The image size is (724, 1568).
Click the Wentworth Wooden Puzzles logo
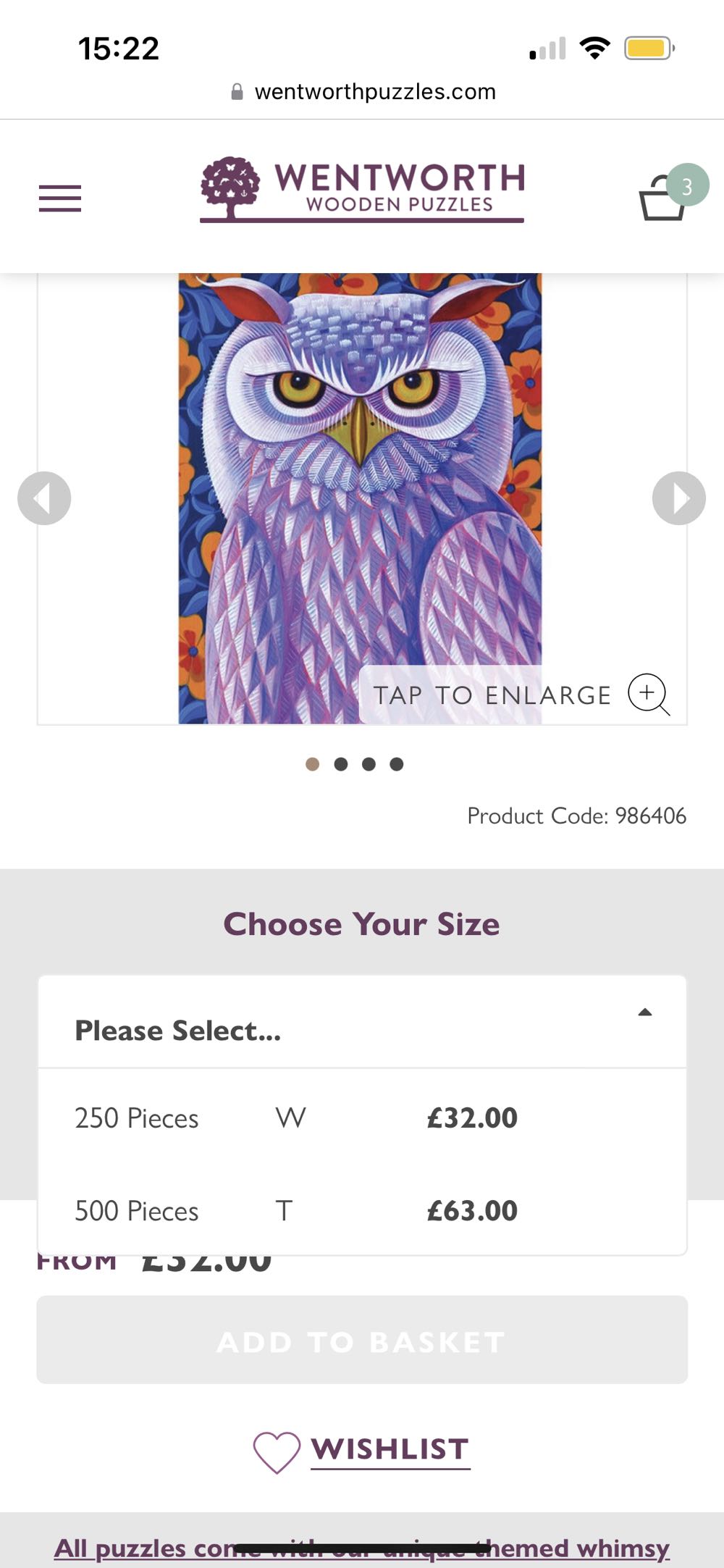[362, 190]
